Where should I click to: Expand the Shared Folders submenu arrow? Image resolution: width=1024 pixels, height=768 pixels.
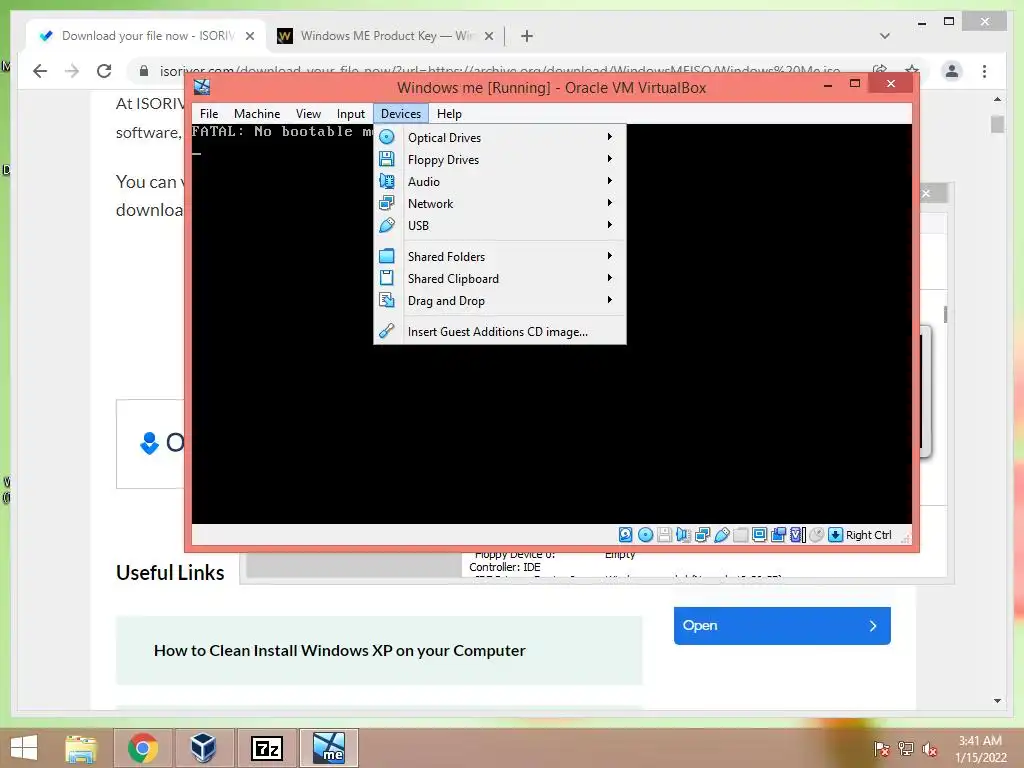point(609,256)
